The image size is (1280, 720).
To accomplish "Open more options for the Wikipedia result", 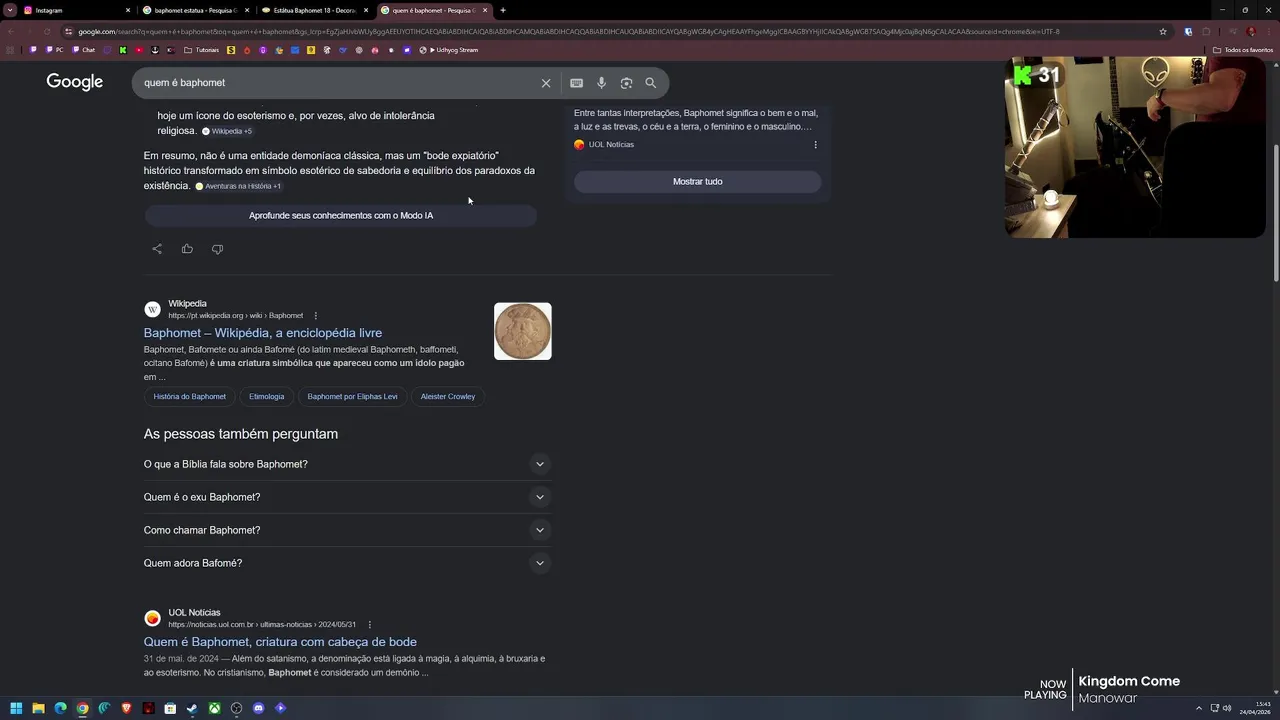I will pos(316,316).
